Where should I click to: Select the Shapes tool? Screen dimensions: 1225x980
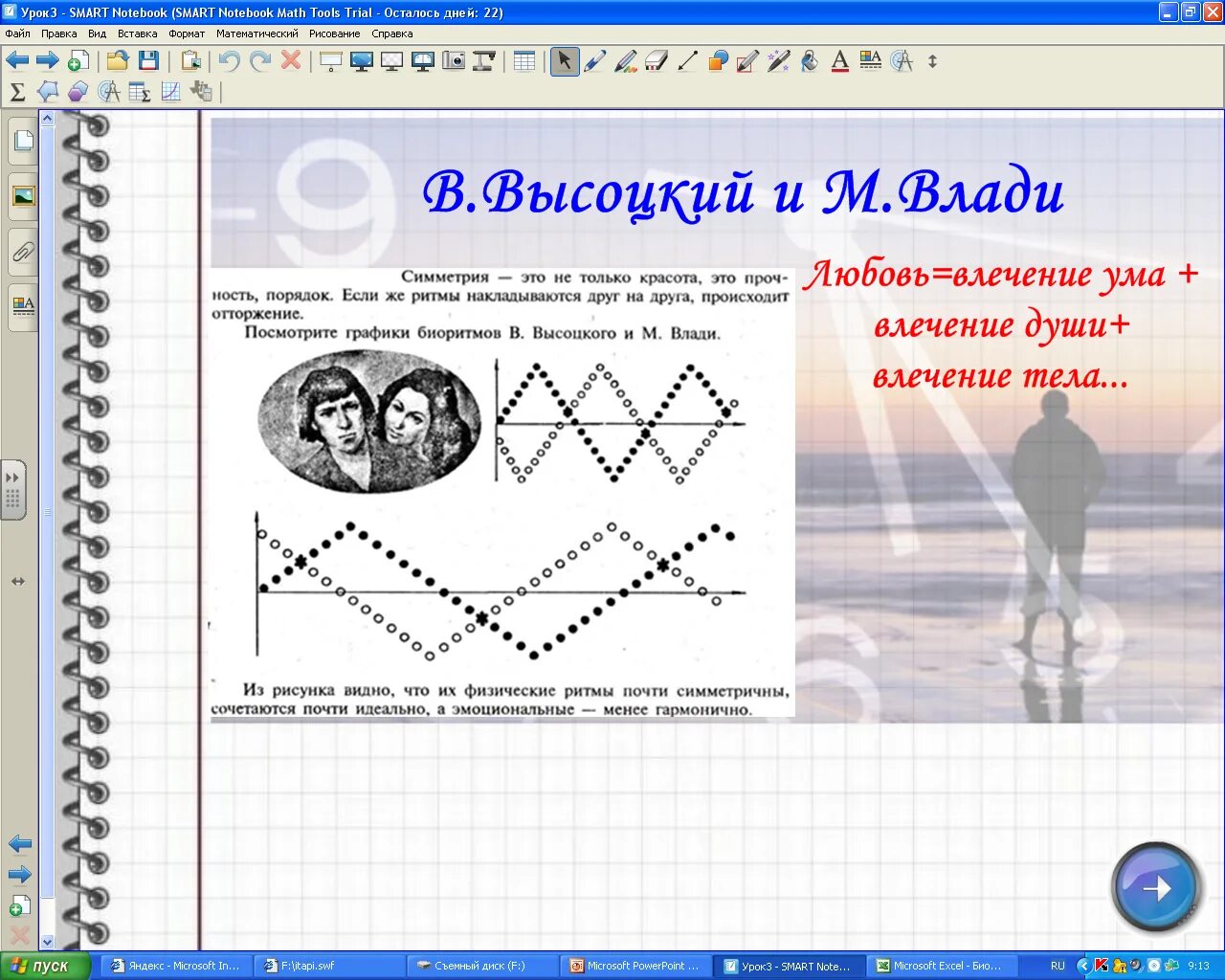(718, 61)
